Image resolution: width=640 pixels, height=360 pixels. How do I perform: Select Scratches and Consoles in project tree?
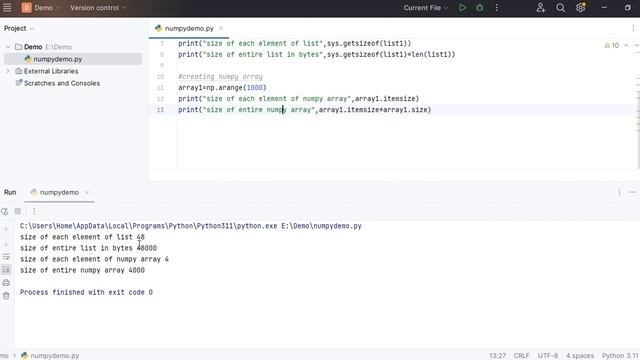(x=62, y=83)
